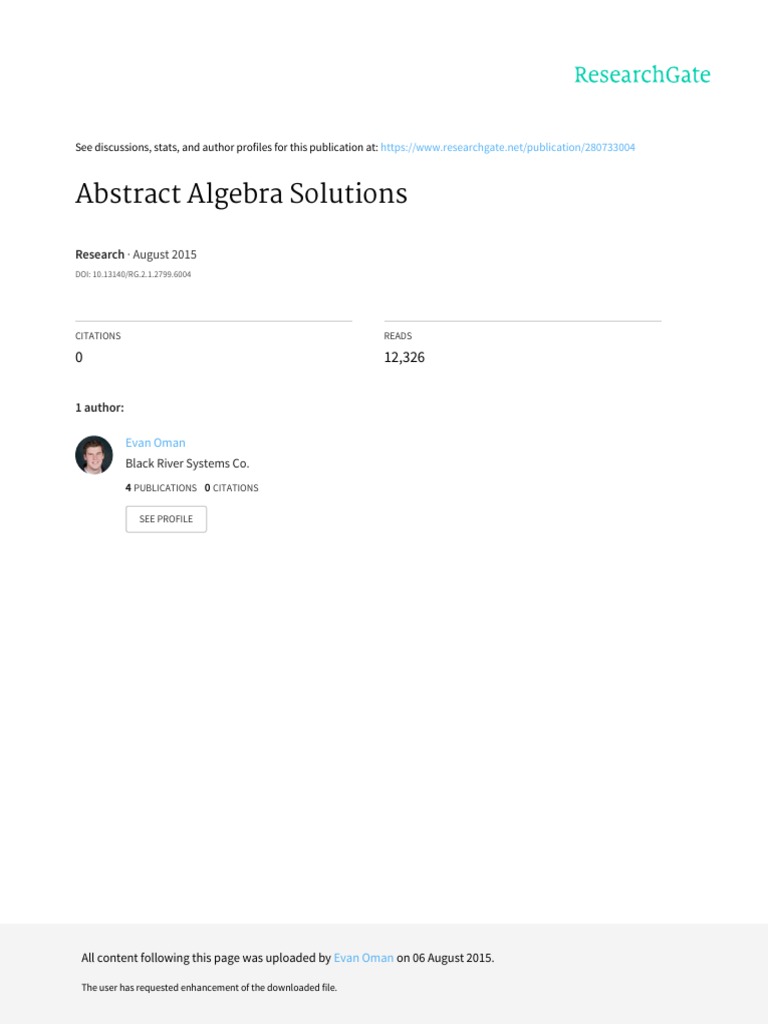Click the 'See discussions, stats' intro text

(x=226, y=147)
